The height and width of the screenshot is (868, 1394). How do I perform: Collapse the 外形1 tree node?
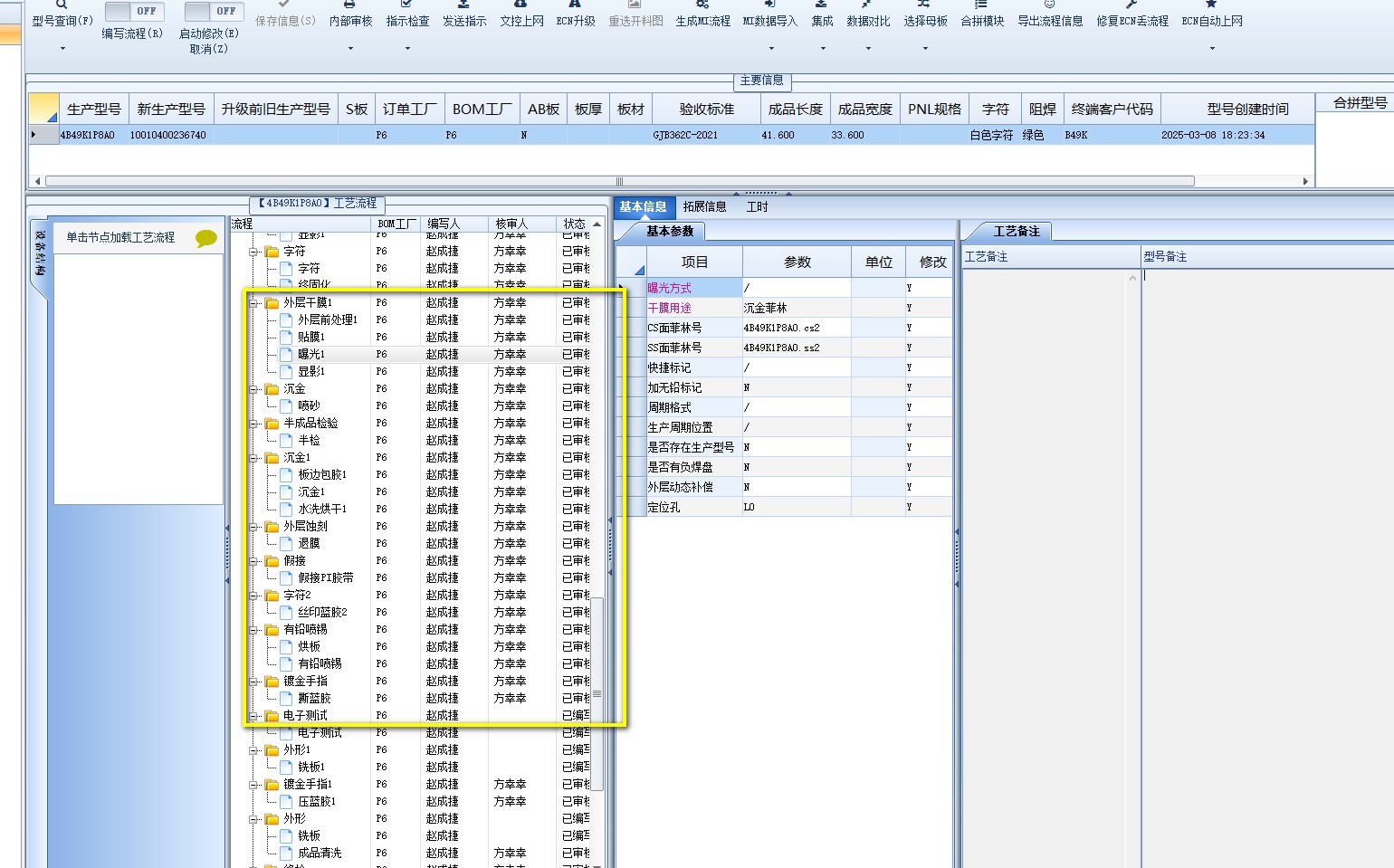254,749
